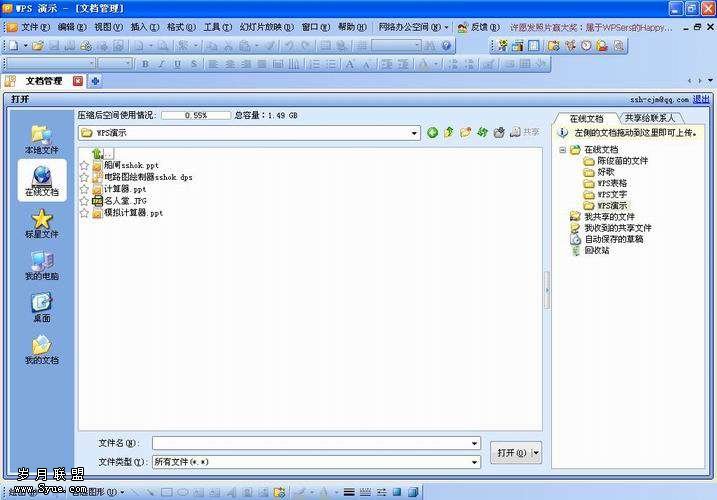Click the green back navigation button
Screen dimensions: 717x500
[x=432, y=133]
